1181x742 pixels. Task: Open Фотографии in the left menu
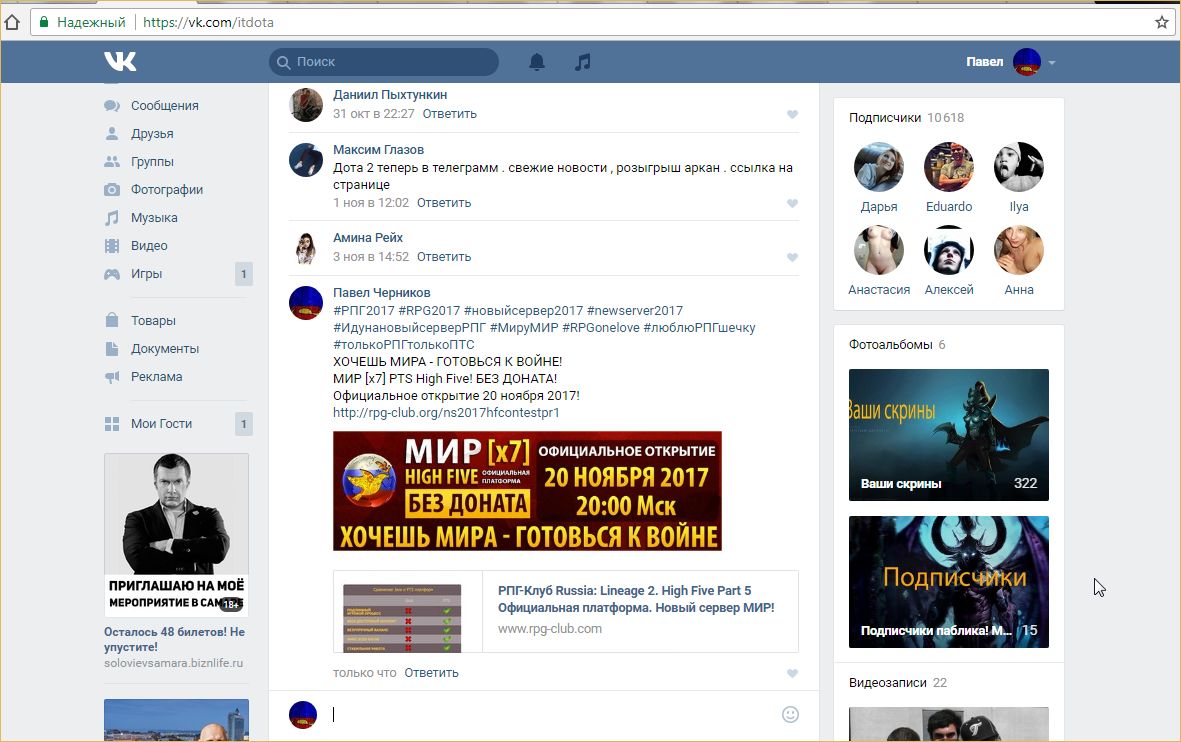[167, 190]
